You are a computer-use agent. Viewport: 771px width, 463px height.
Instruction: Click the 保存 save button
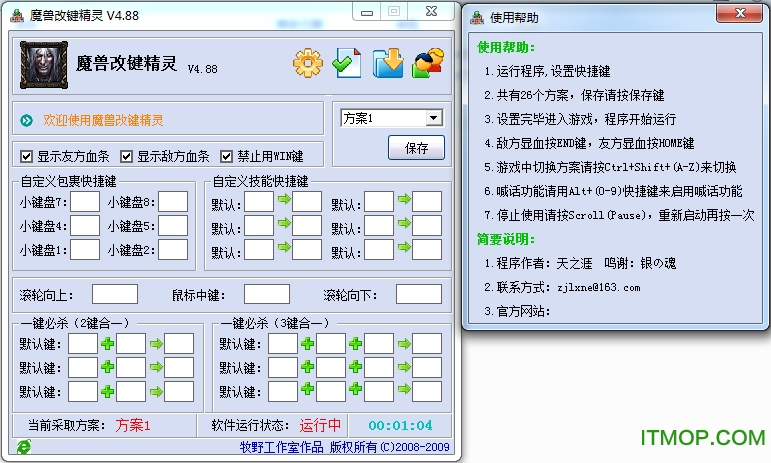point(416,148)
